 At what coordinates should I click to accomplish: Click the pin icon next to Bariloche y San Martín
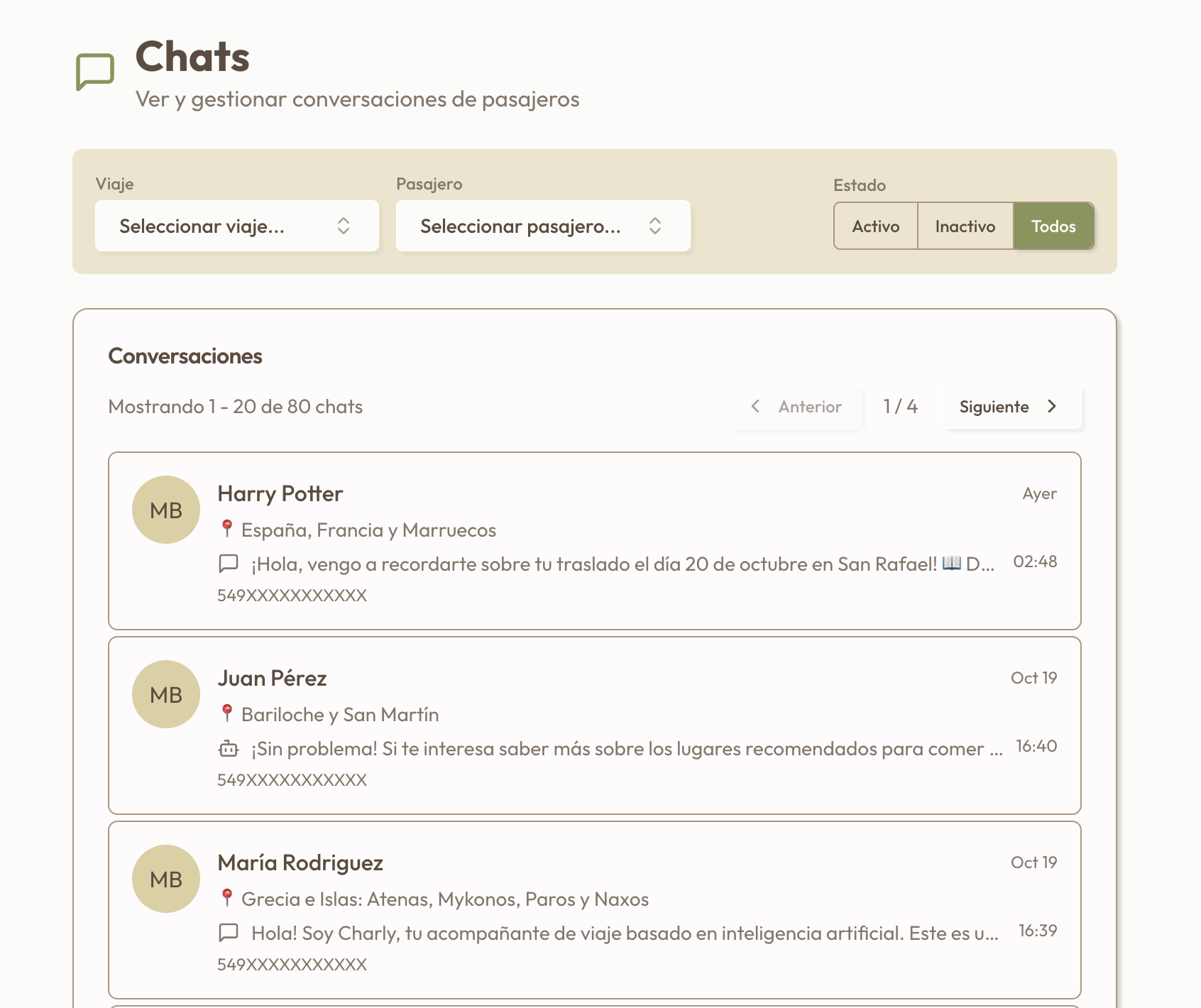pos(227,713)
